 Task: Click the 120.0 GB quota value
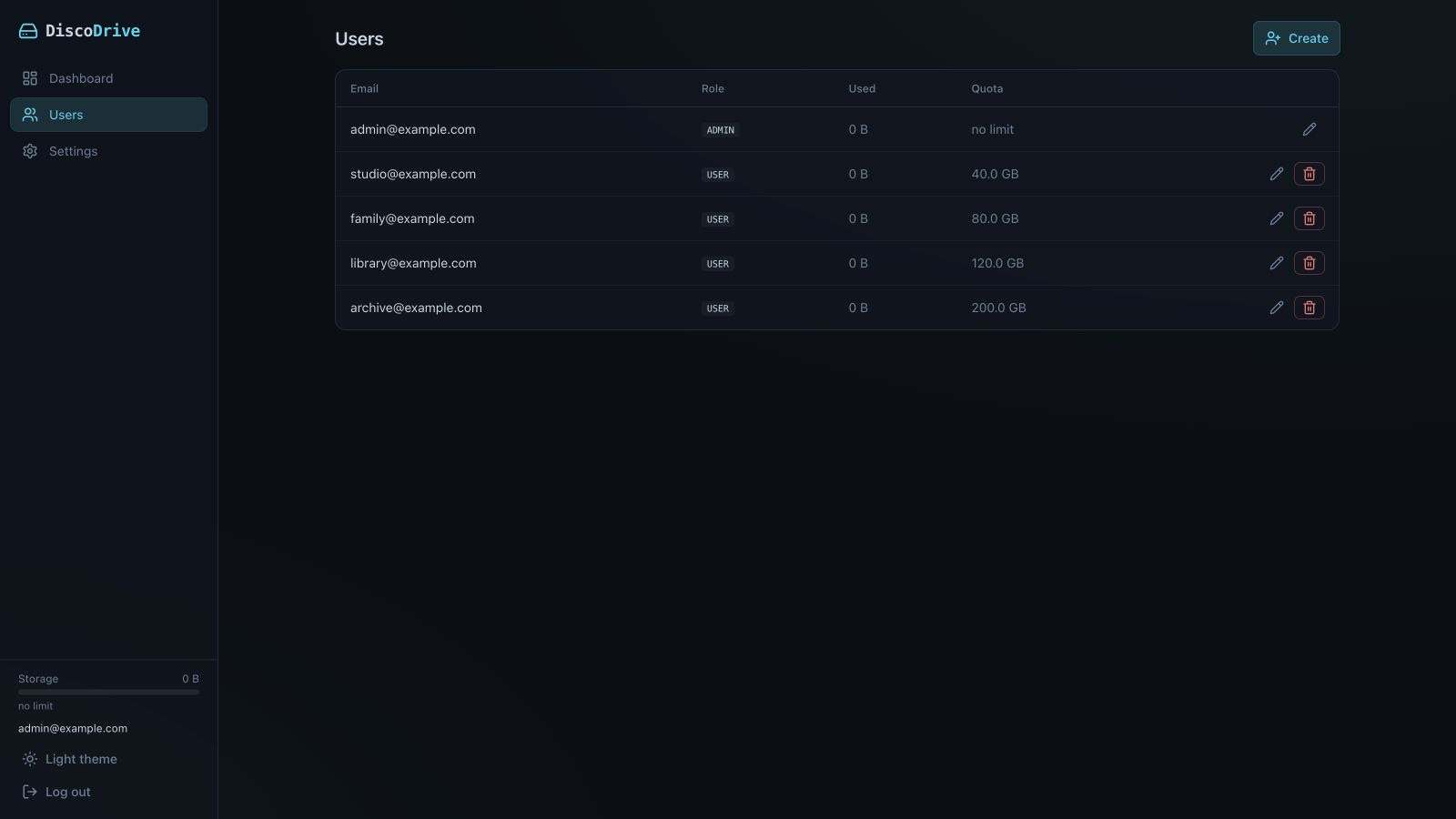pyautogui.click(x=997, y=263)
